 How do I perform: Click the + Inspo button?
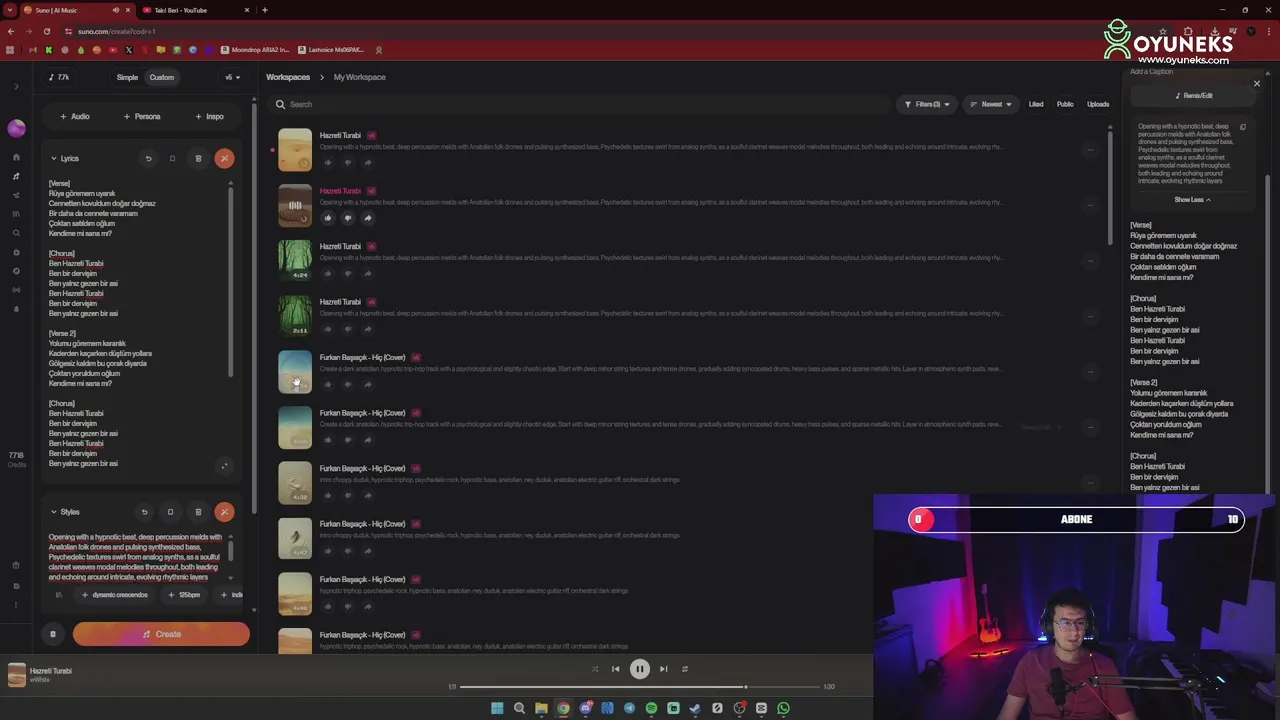[x=210, y=116]
